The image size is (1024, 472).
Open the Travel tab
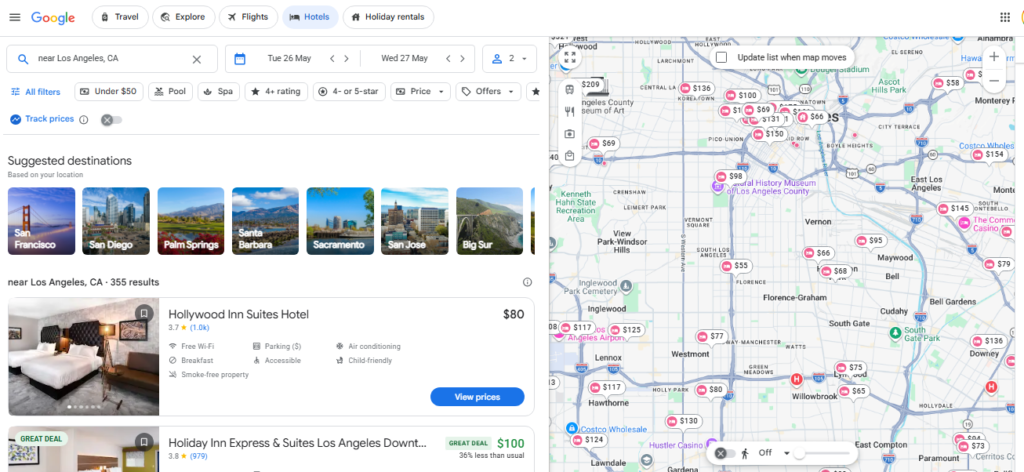[x=120, y=17]
